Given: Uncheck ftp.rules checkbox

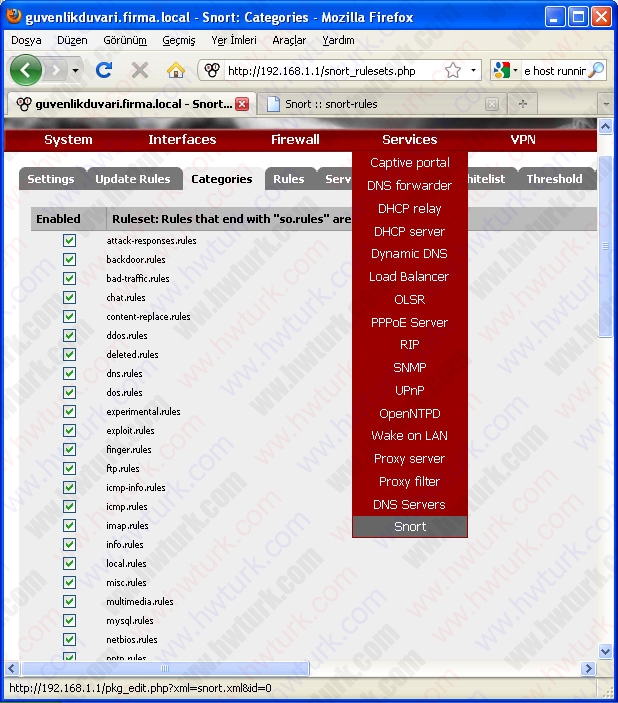Looking at the screenshot, I should coord(69,469).
